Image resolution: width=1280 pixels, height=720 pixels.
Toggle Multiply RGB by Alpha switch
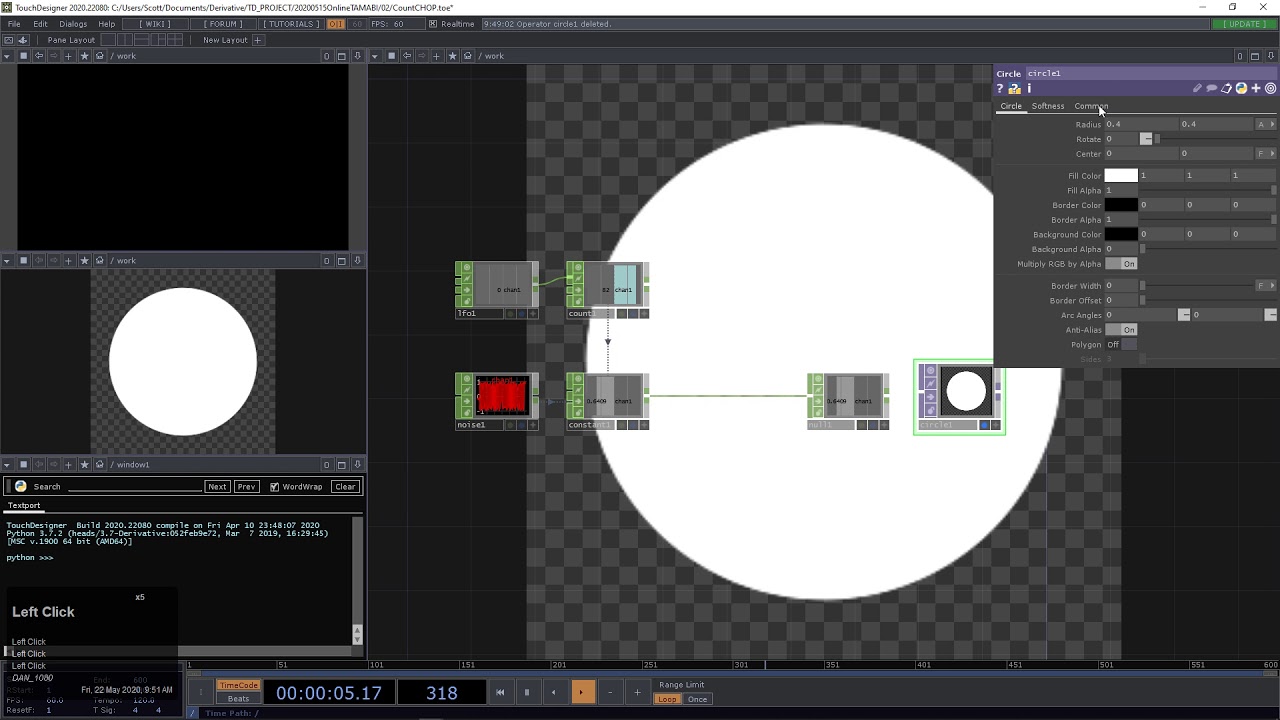(x=1121, y=264)
